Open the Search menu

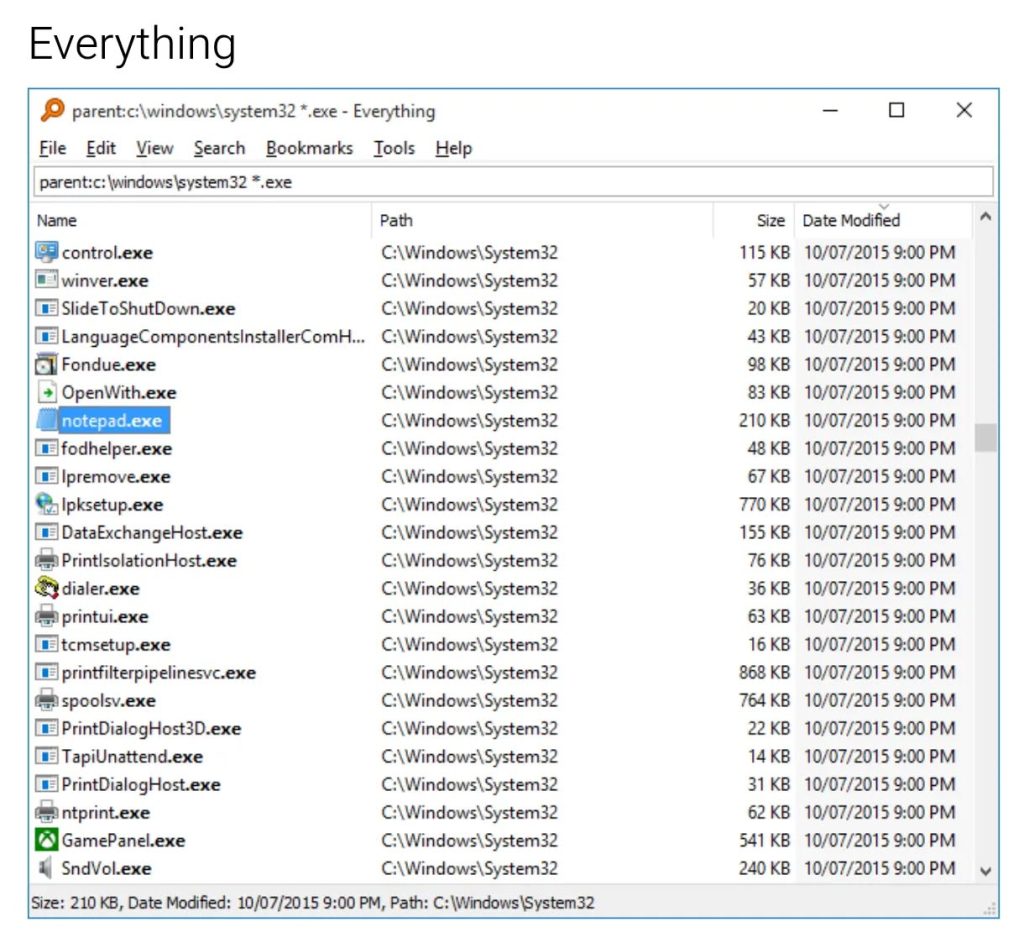point(219,148)
